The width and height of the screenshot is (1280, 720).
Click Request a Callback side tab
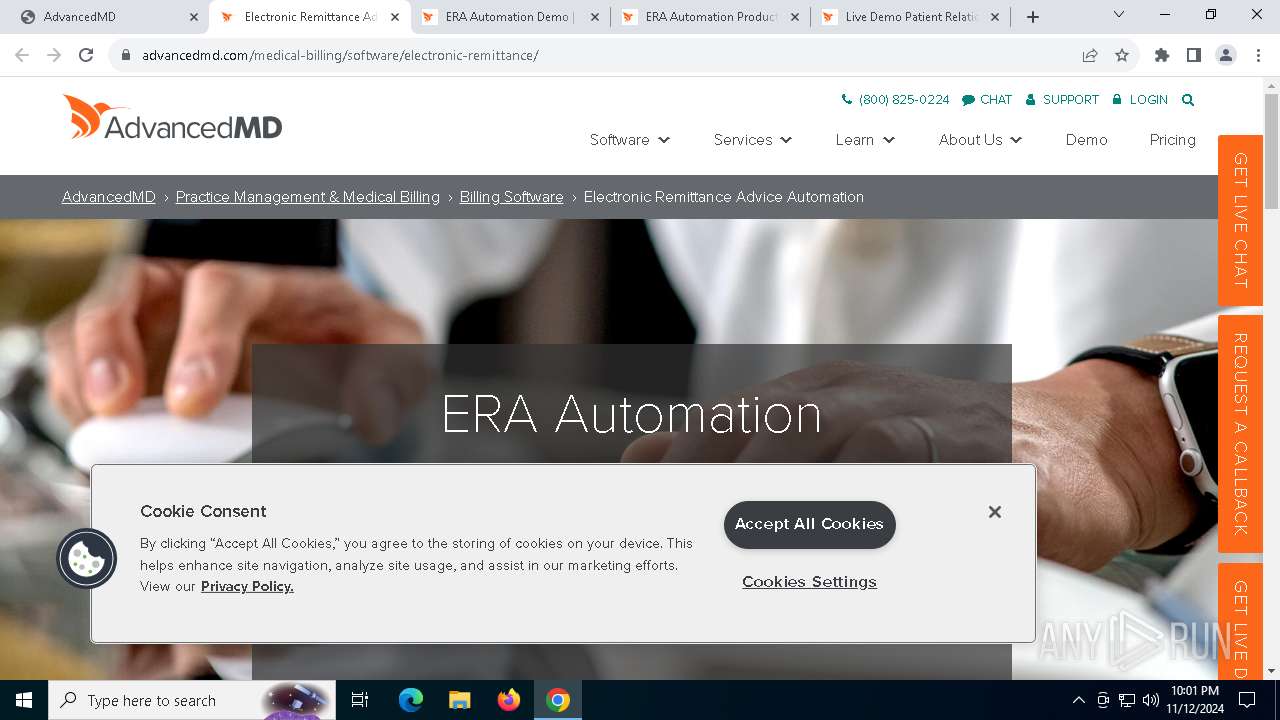(x=1240, y=434)
